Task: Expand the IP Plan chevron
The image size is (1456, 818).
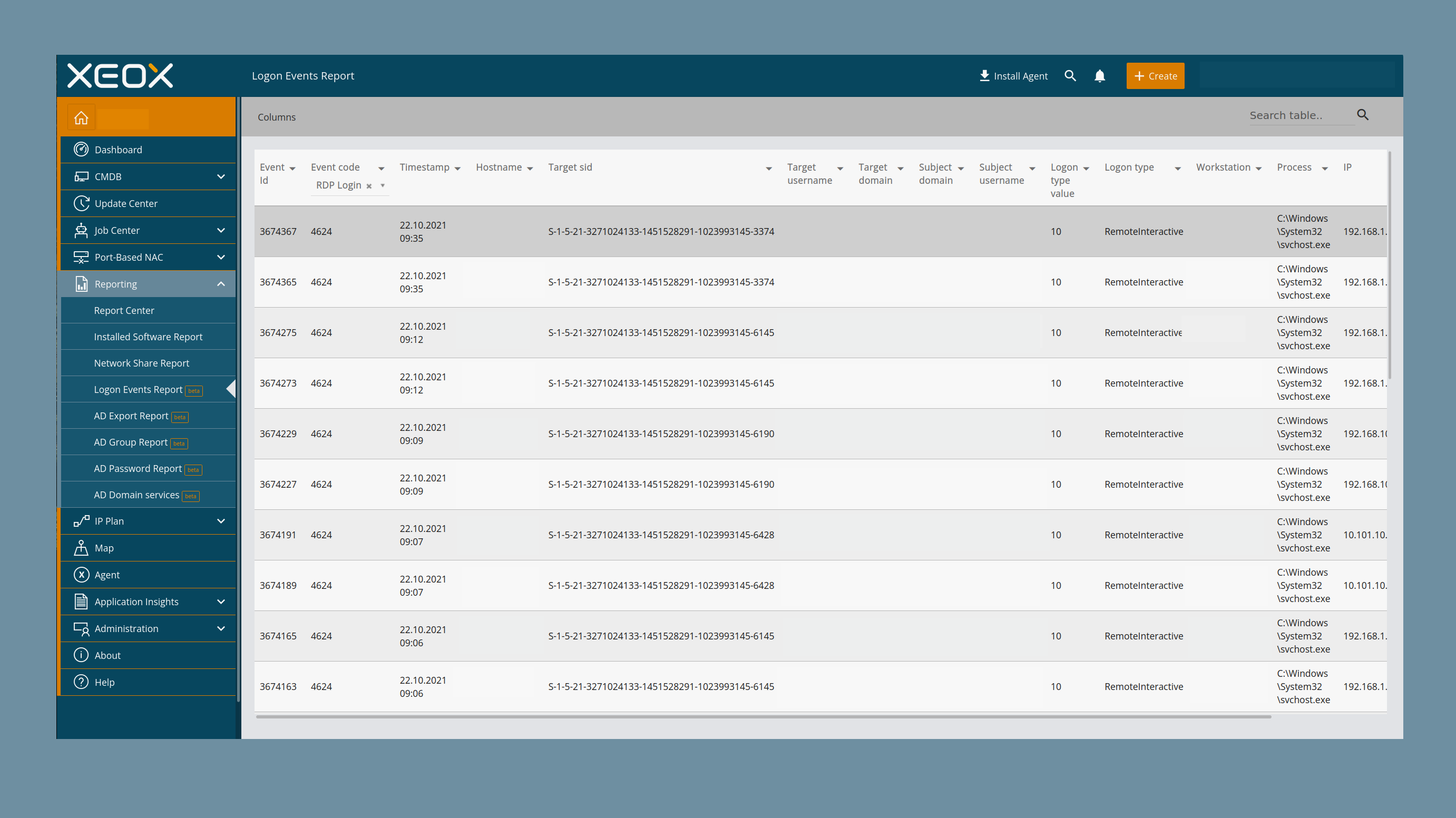Action: click(x=221, y=521)
